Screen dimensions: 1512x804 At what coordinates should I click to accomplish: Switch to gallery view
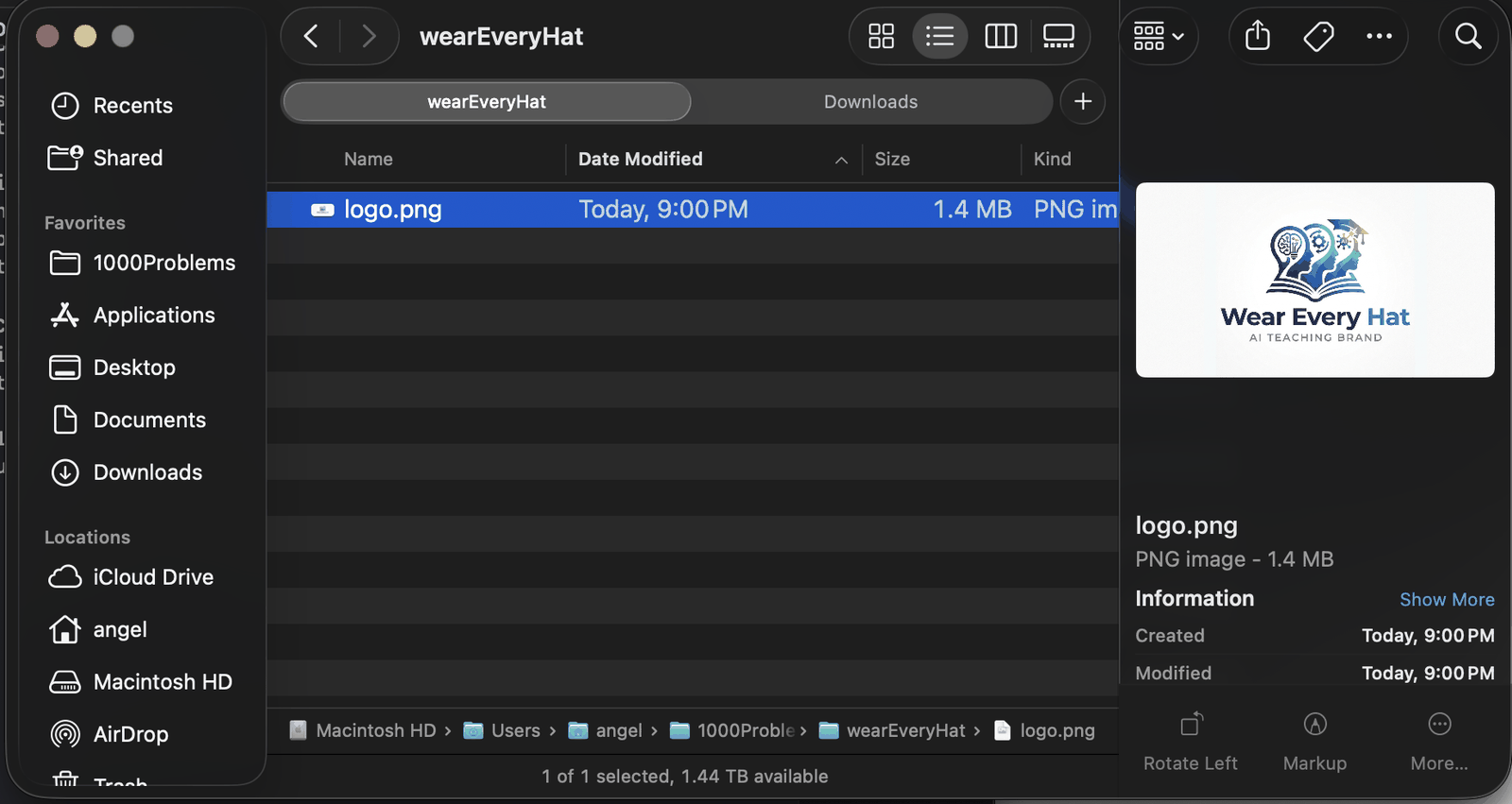click(x=1058, y=37)
